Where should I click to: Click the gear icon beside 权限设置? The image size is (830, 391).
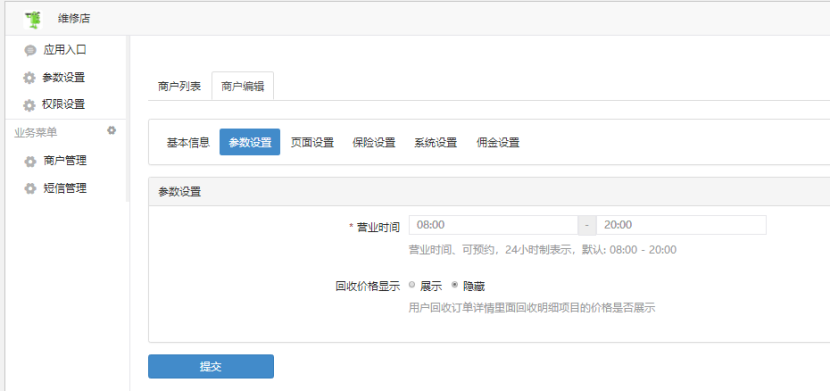click(x=30, y=105)
